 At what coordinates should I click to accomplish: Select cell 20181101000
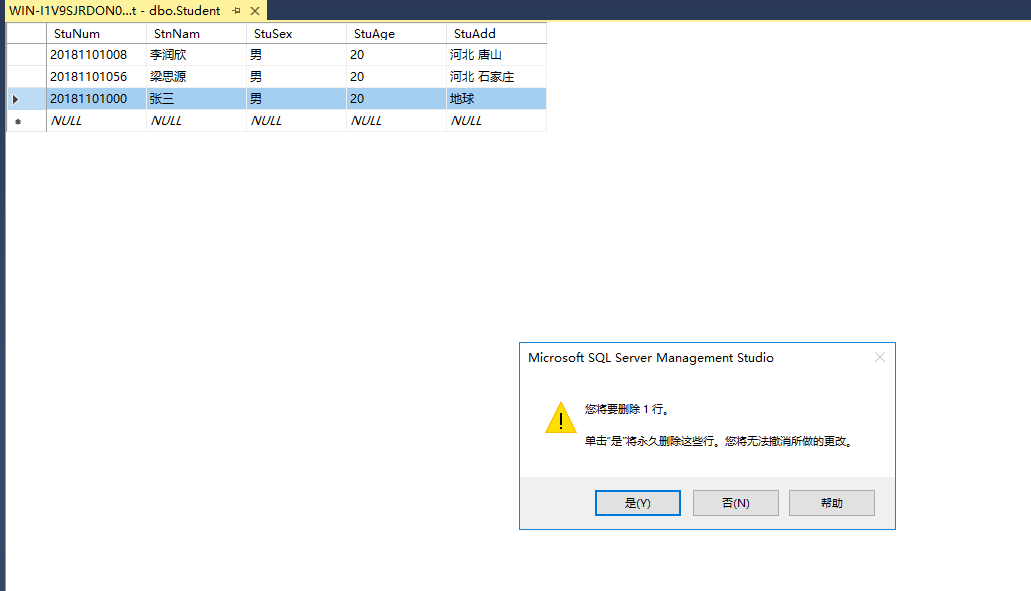pyautogui.click(x=96, y=99)
